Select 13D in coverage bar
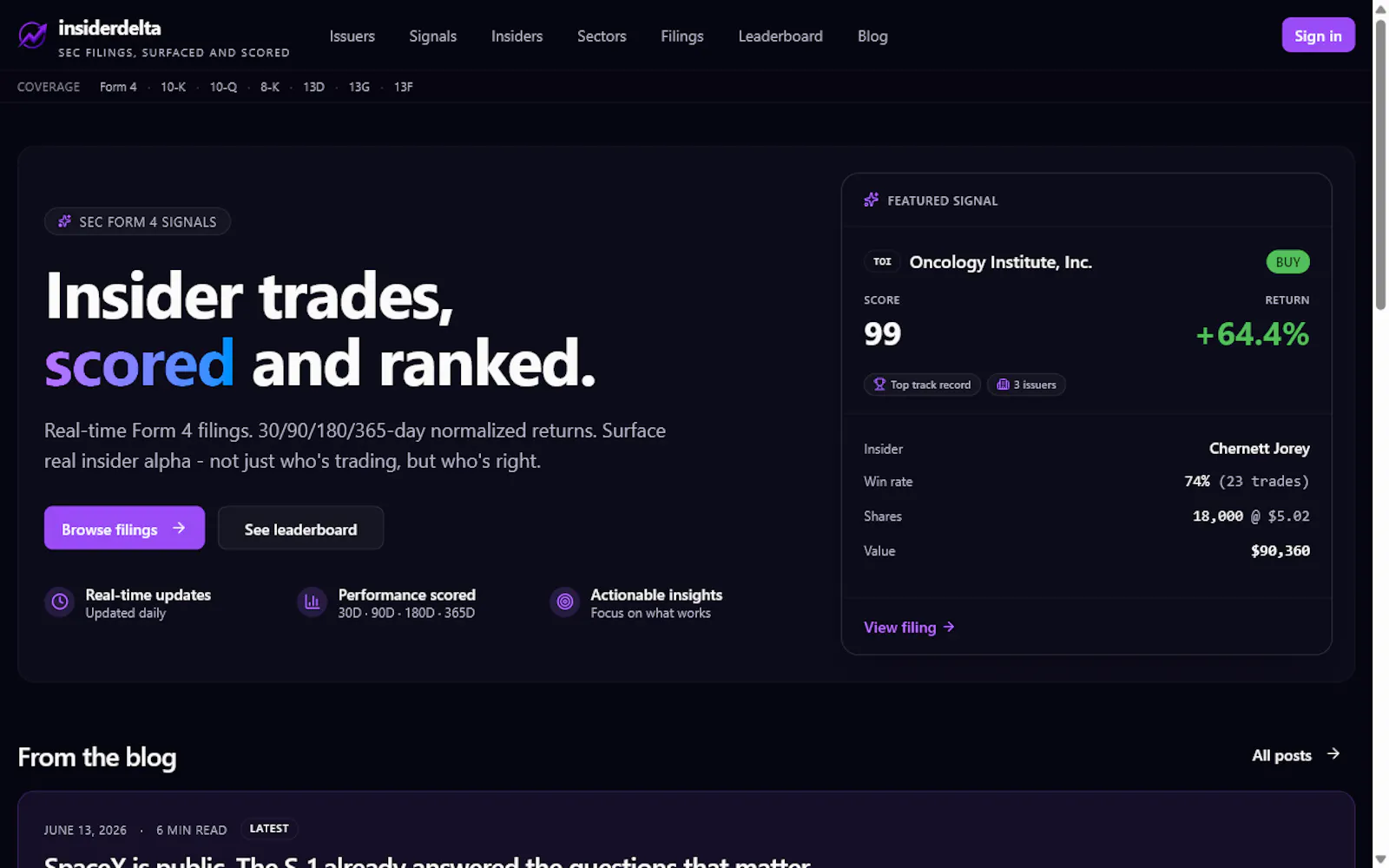Screen dimensions: 1389x868 point(313,87)
